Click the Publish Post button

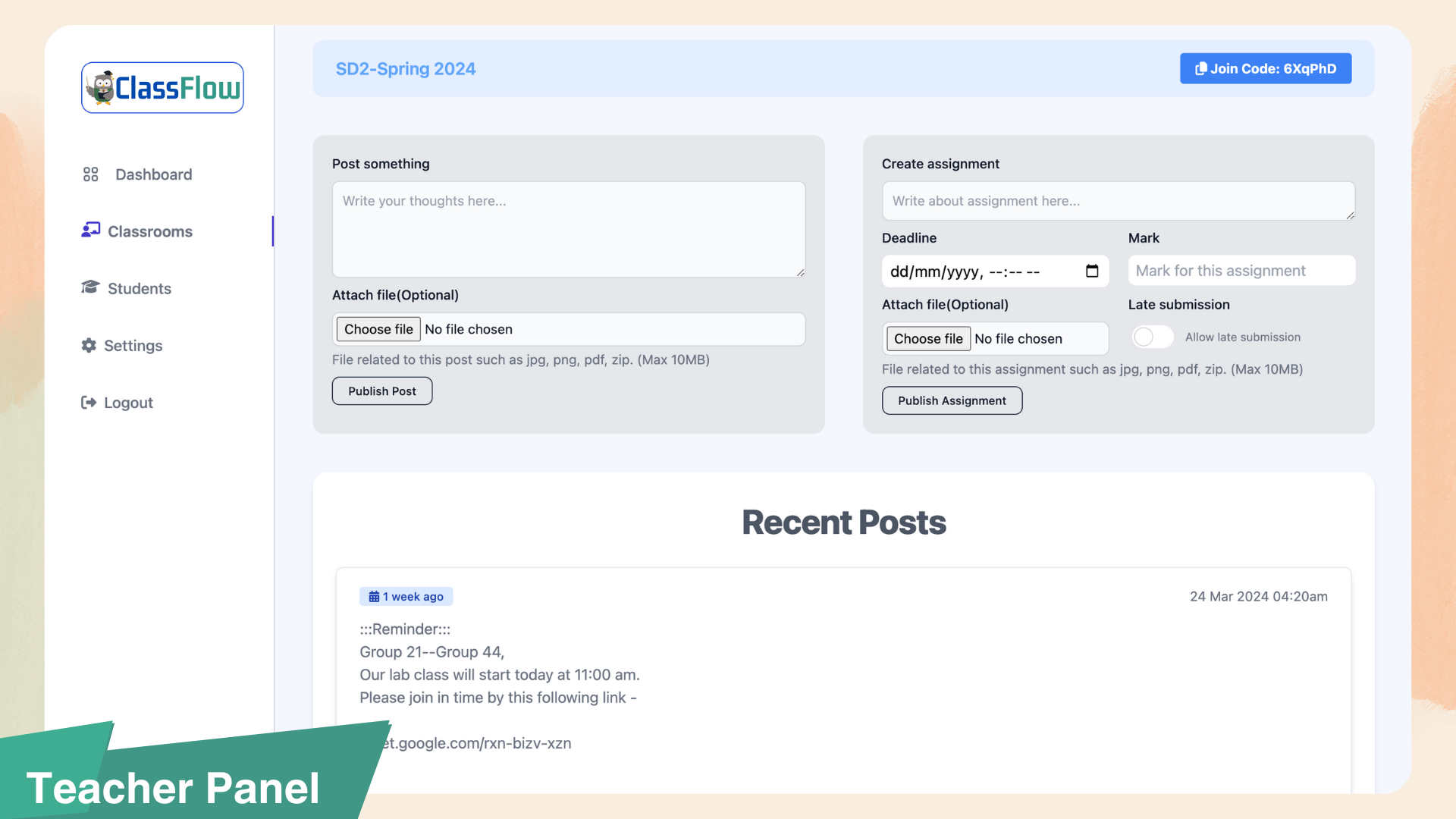pyautogui.click(x=382, y=391)
